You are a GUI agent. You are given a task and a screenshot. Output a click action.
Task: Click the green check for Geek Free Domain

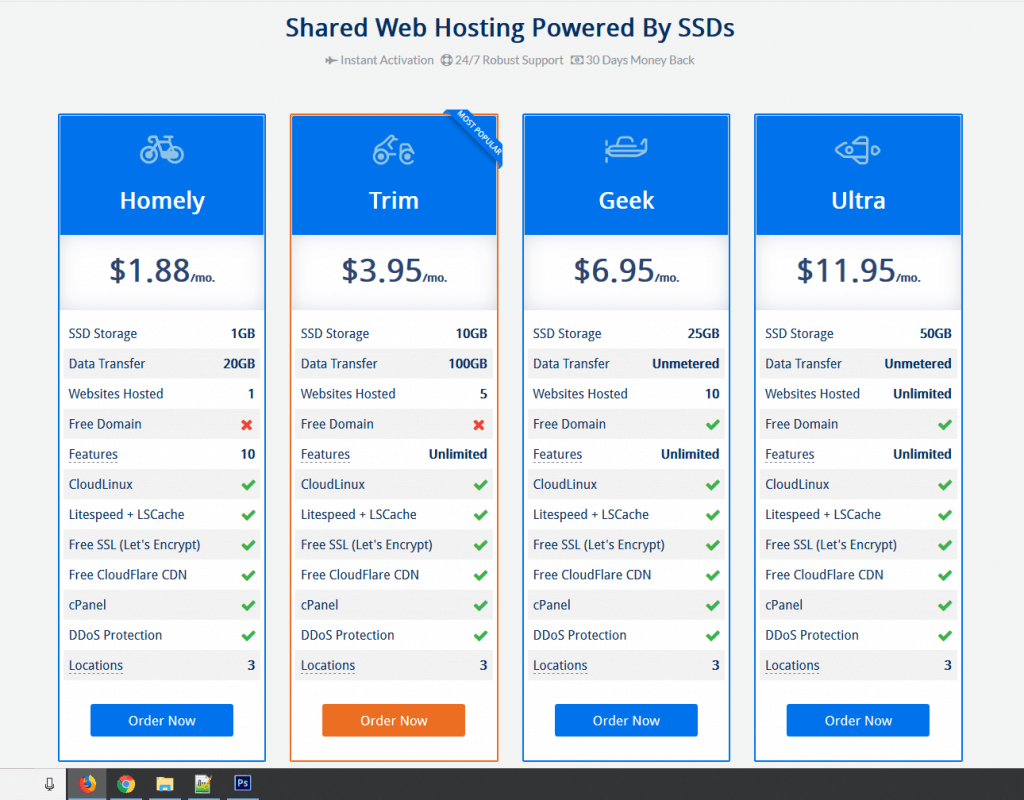point(712,424)
